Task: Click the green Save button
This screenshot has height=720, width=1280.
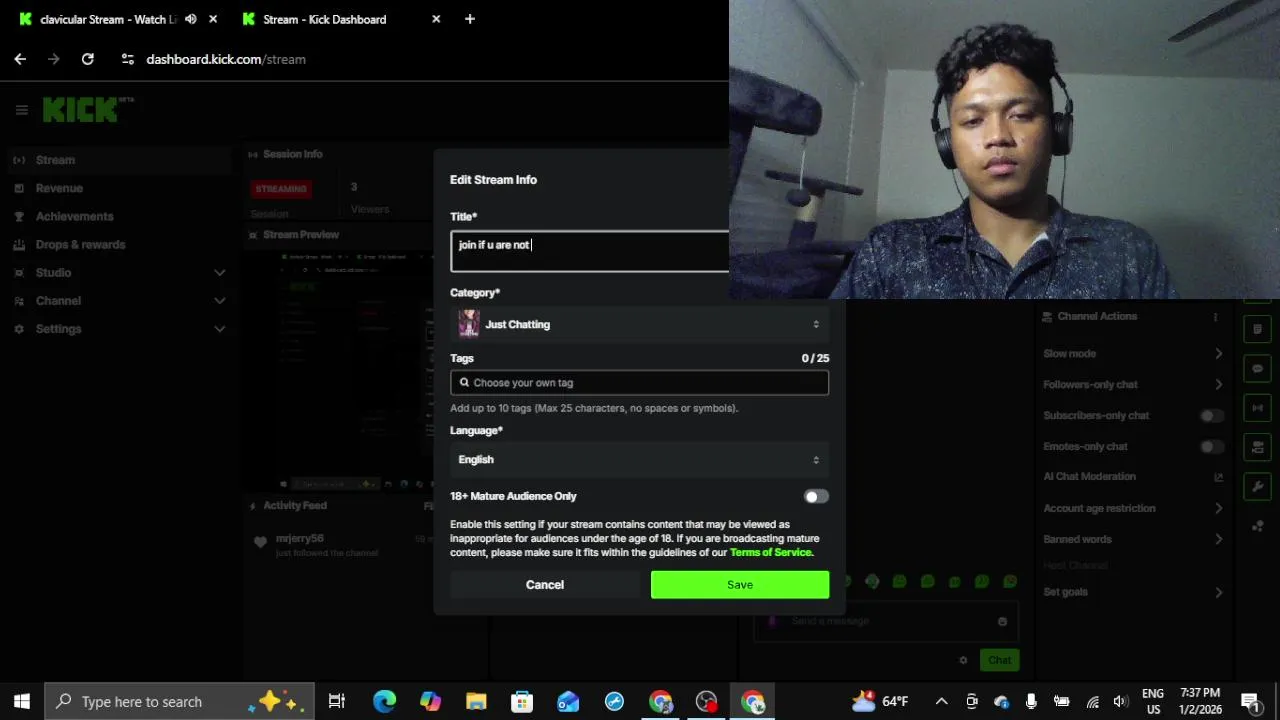Action: 740,585
